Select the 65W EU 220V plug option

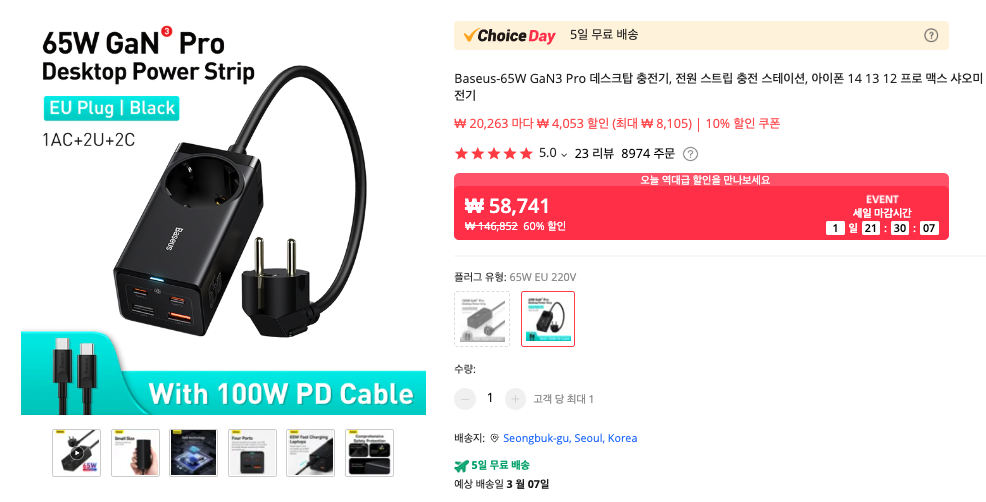(x=548, y=319)
